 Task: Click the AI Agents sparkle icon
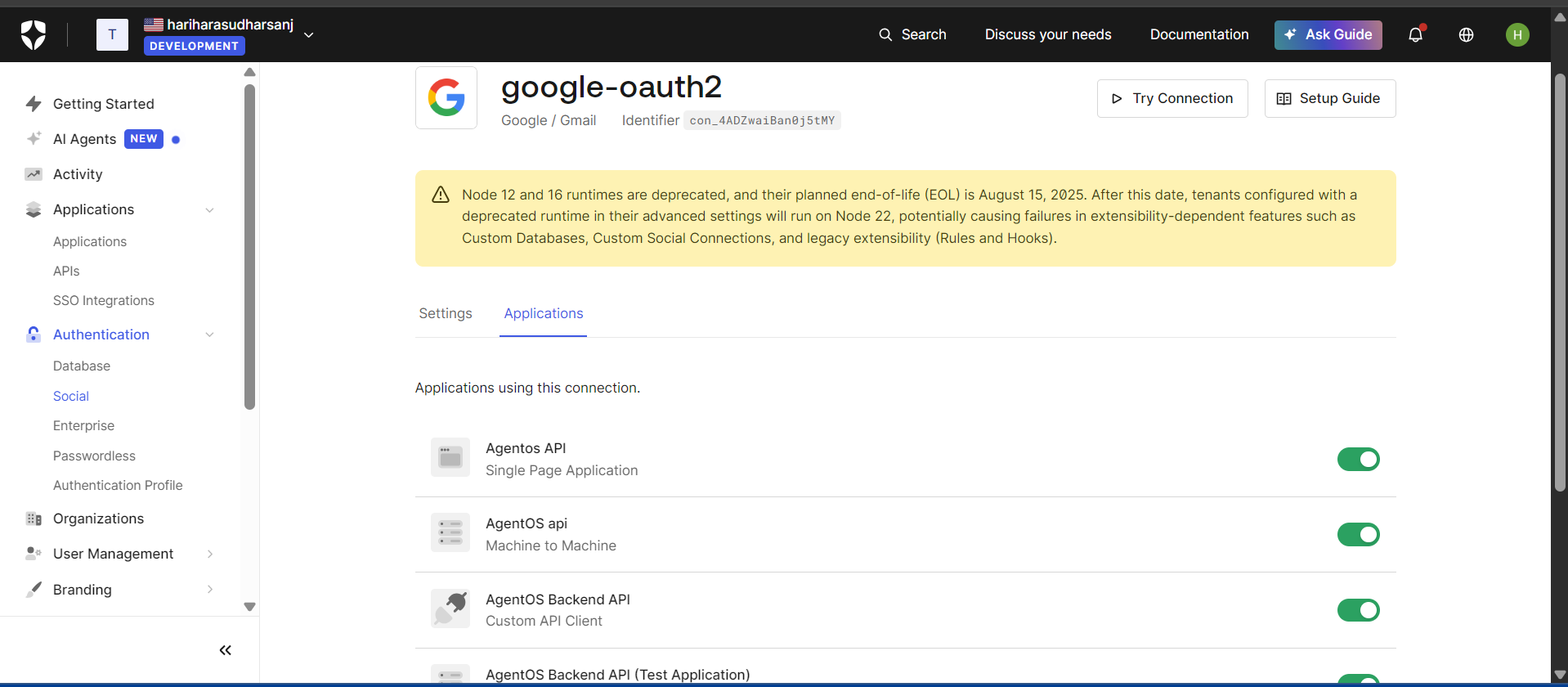34,139
